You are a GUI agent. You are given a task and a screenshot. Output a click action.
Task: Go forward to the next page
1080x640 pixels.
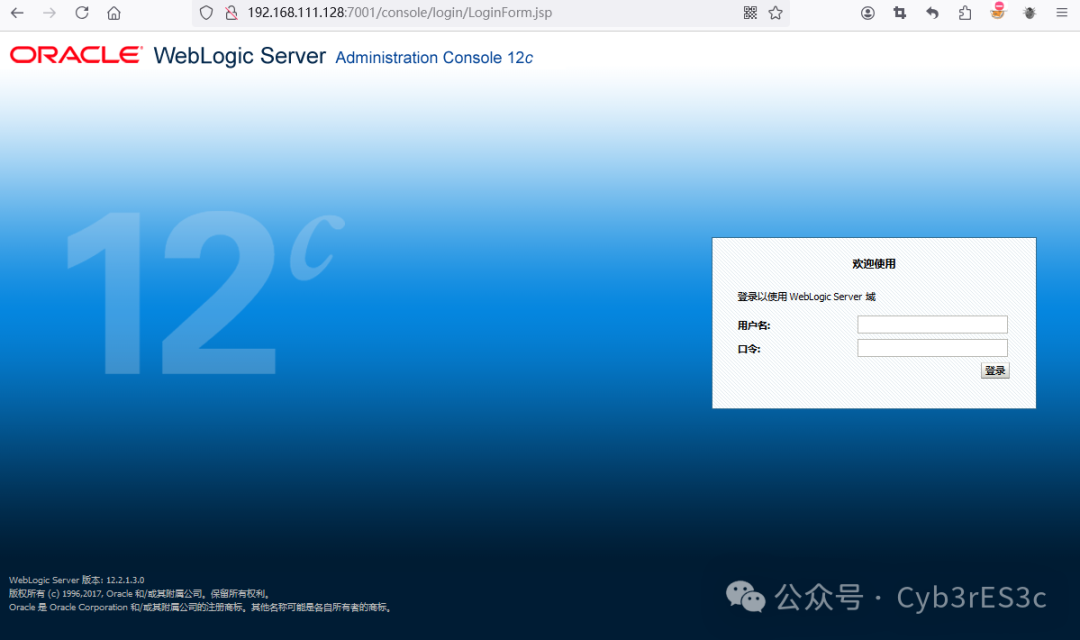pyautogui.click(x=50, y=12)
